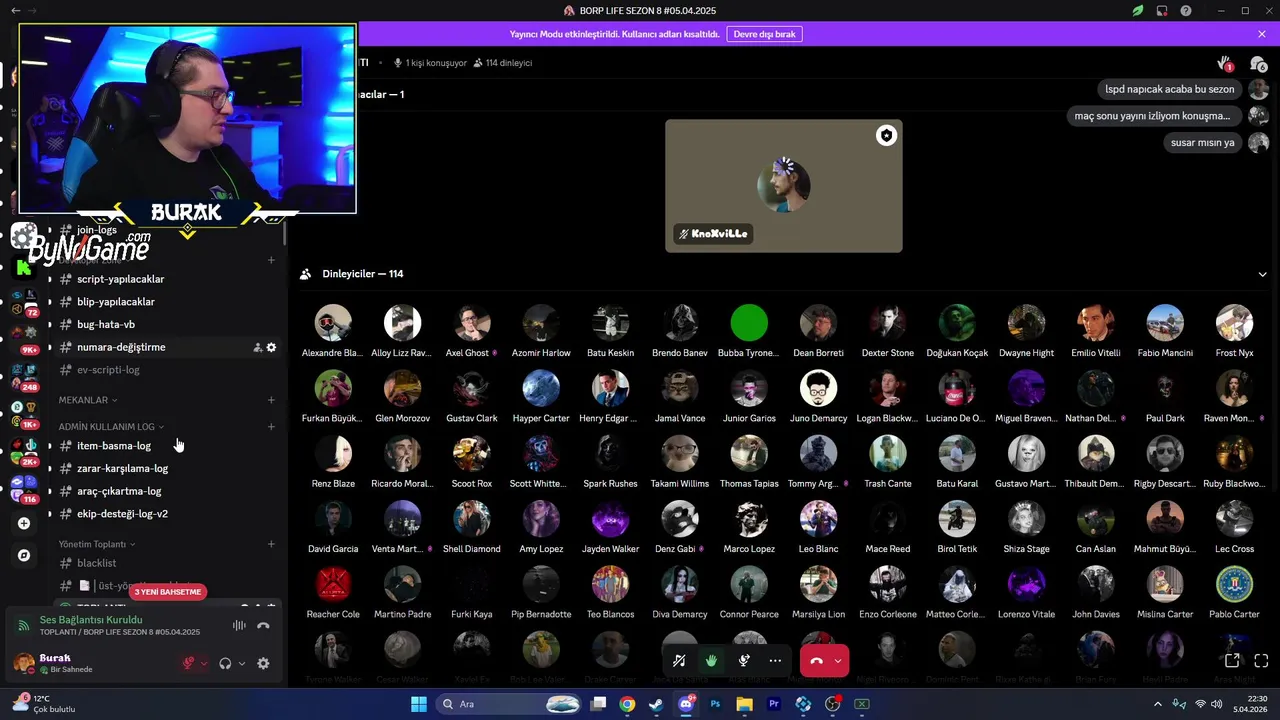
Task: Click 3 YENİ BAHSETME mentions pill
Action: (x=168, y=592)
